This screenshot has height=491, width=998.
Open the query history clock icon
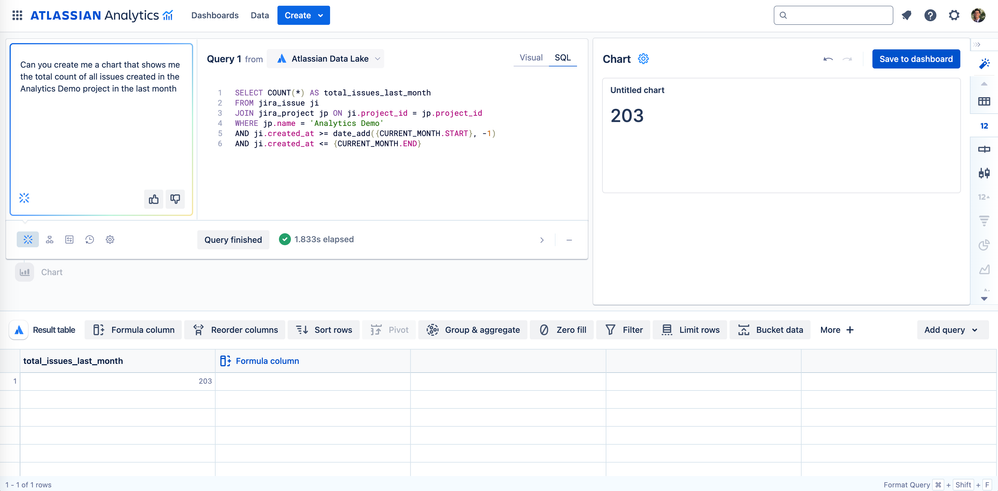pos(90,239)
